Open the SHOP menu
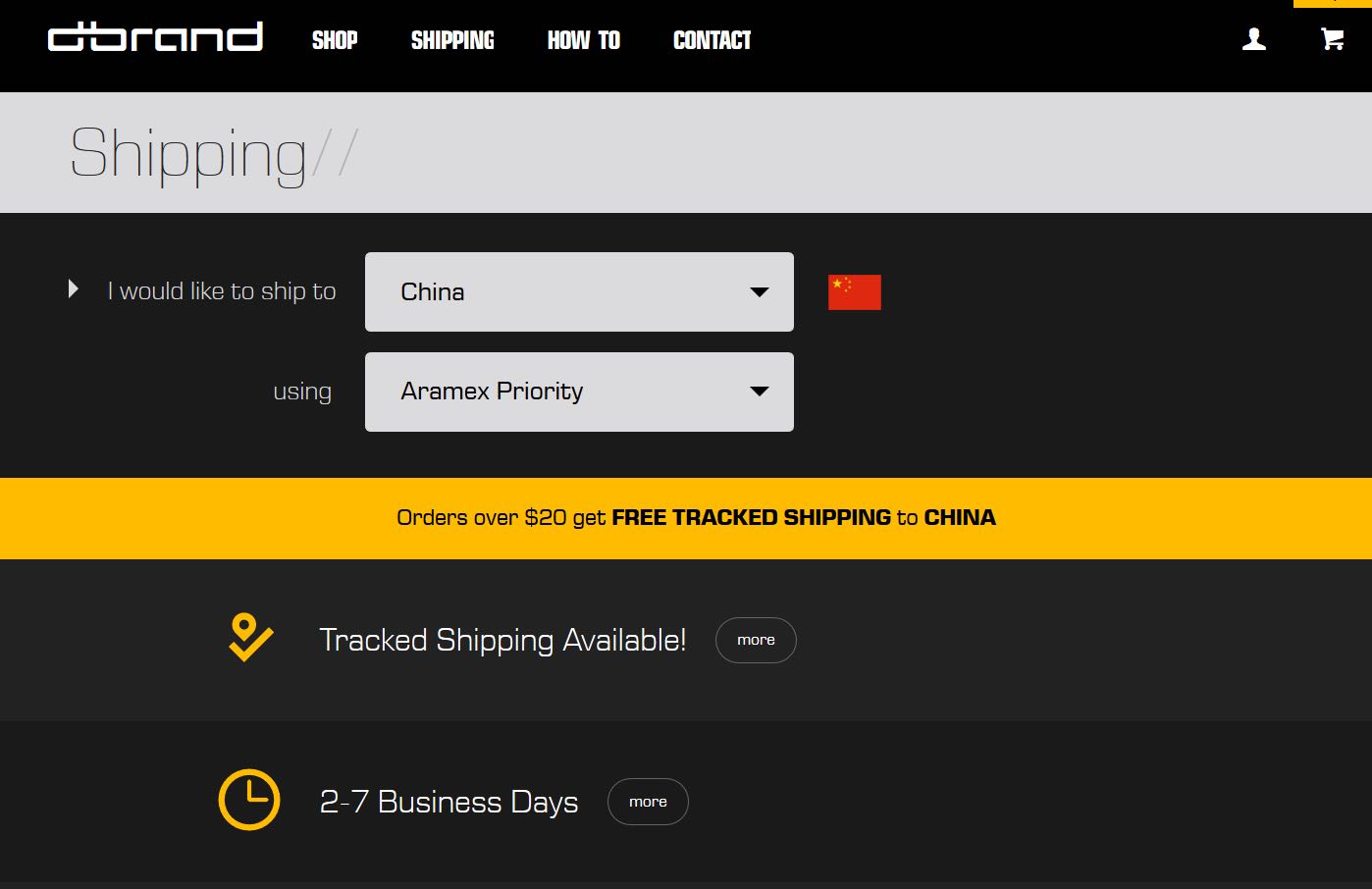 335,40
